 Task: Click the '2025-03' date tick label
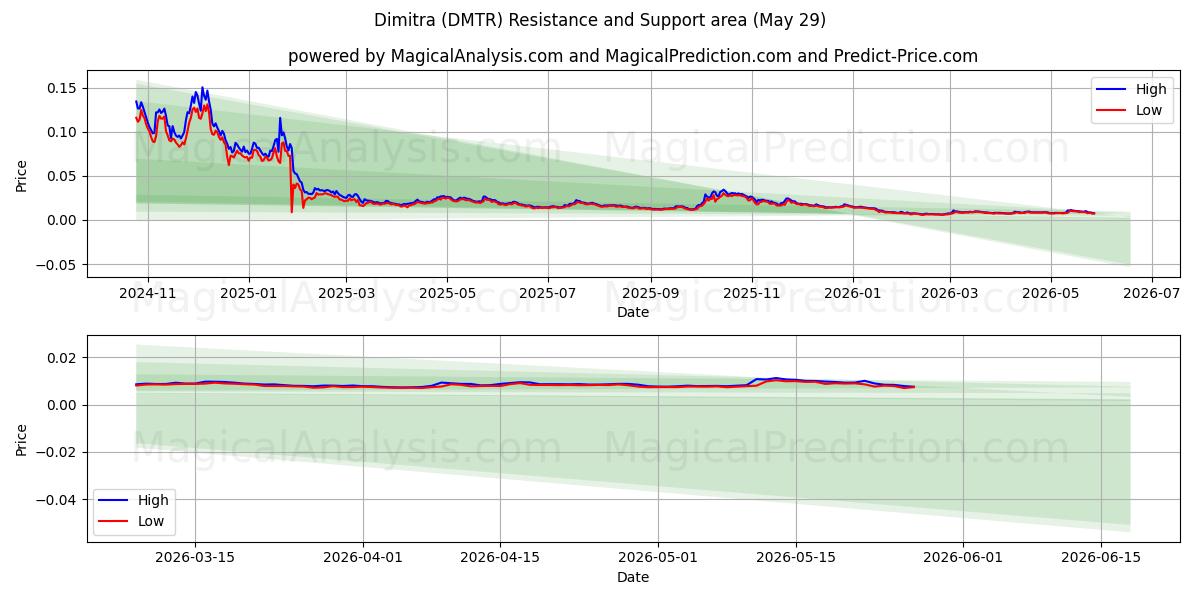pos(346,294)
